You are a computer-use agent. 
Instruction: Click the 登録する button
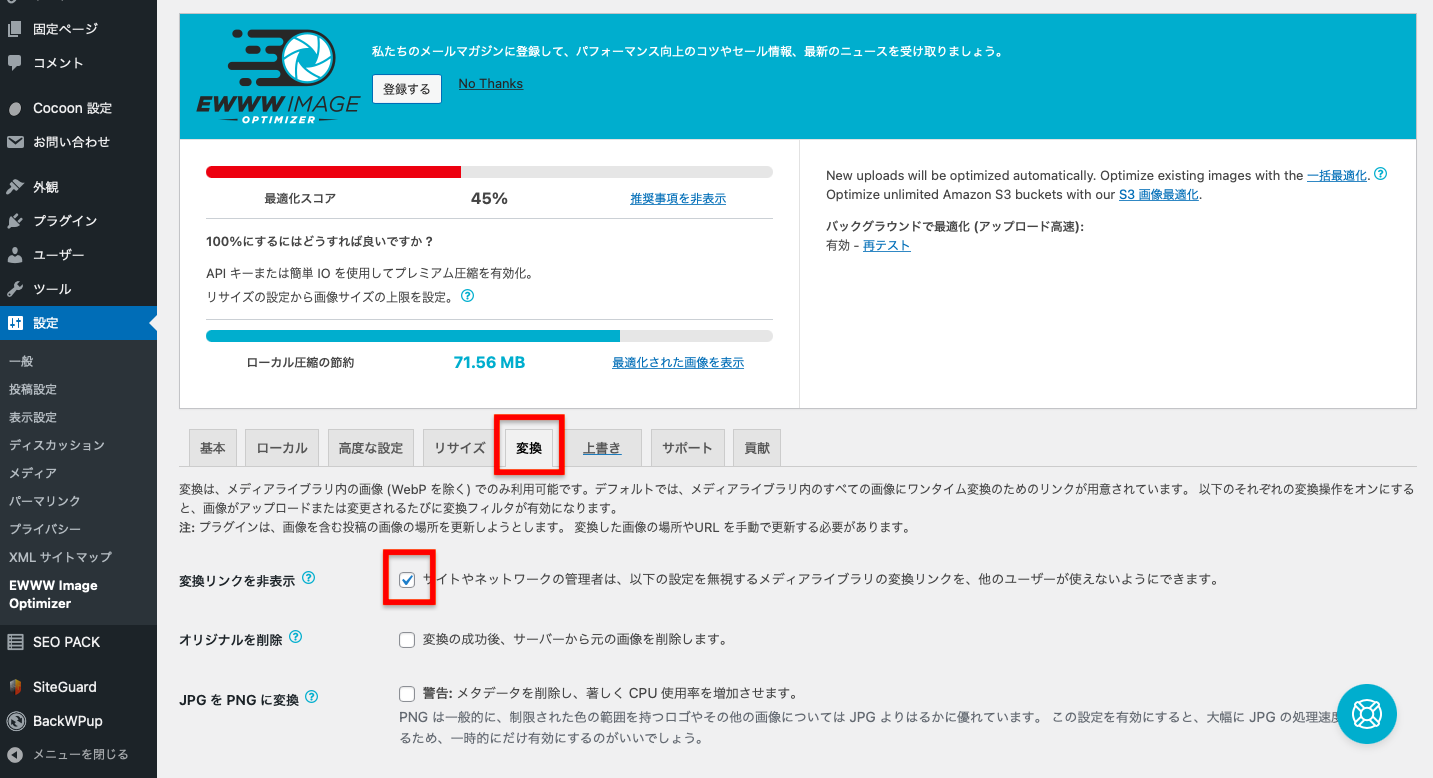[x=407, y=89]
